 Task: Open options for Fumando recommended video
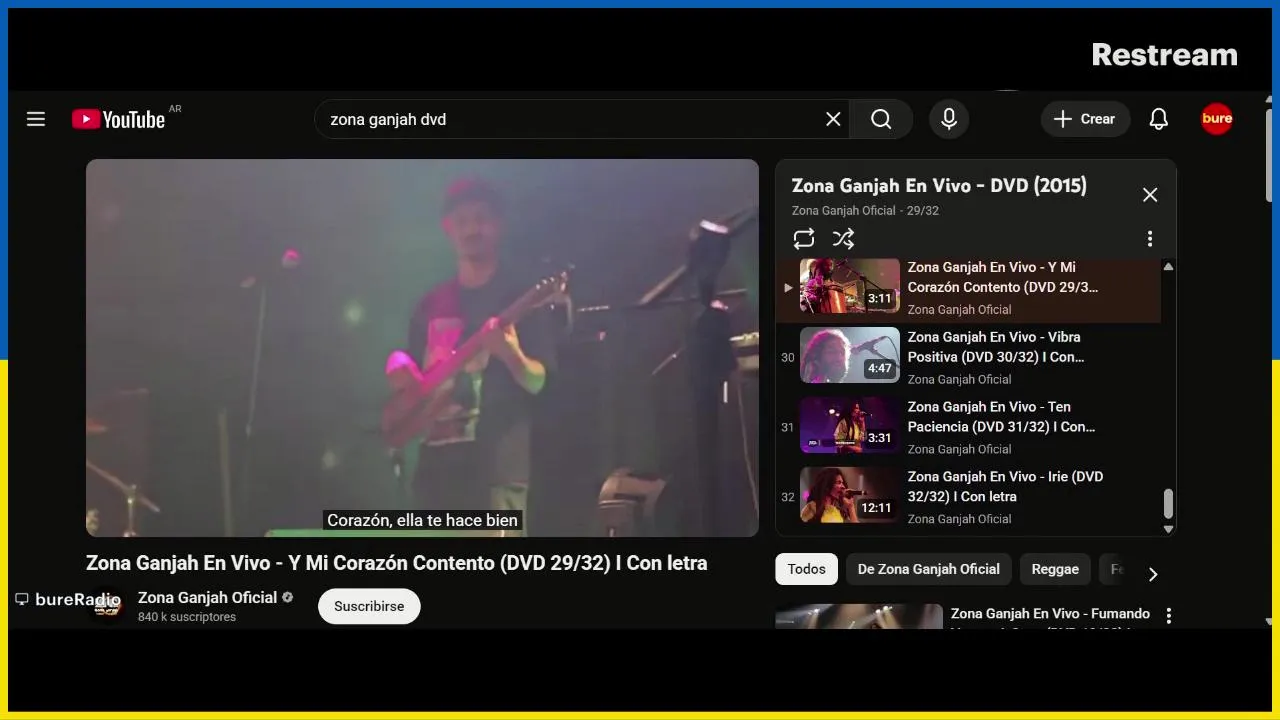pos(1168,615)
